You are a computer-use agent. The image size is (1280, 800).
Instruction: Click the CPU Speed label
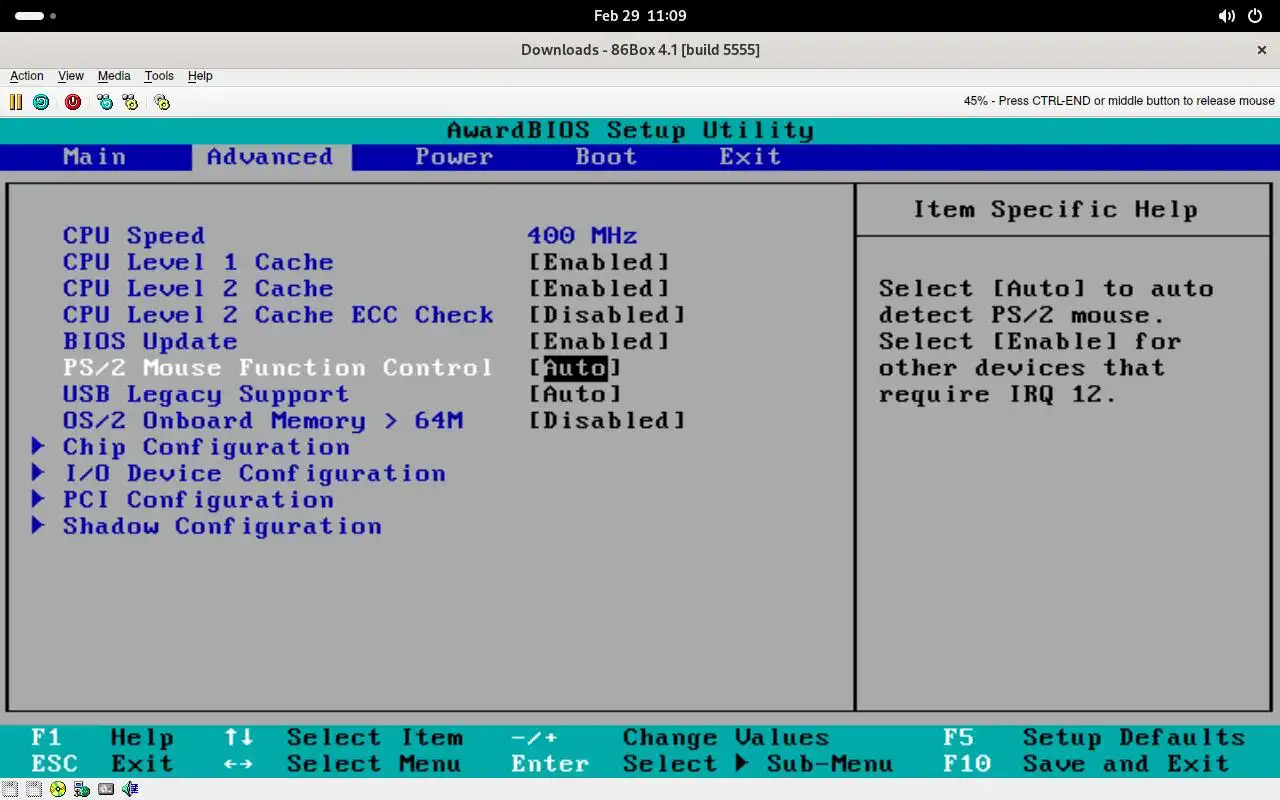click(x=134, y=236)
